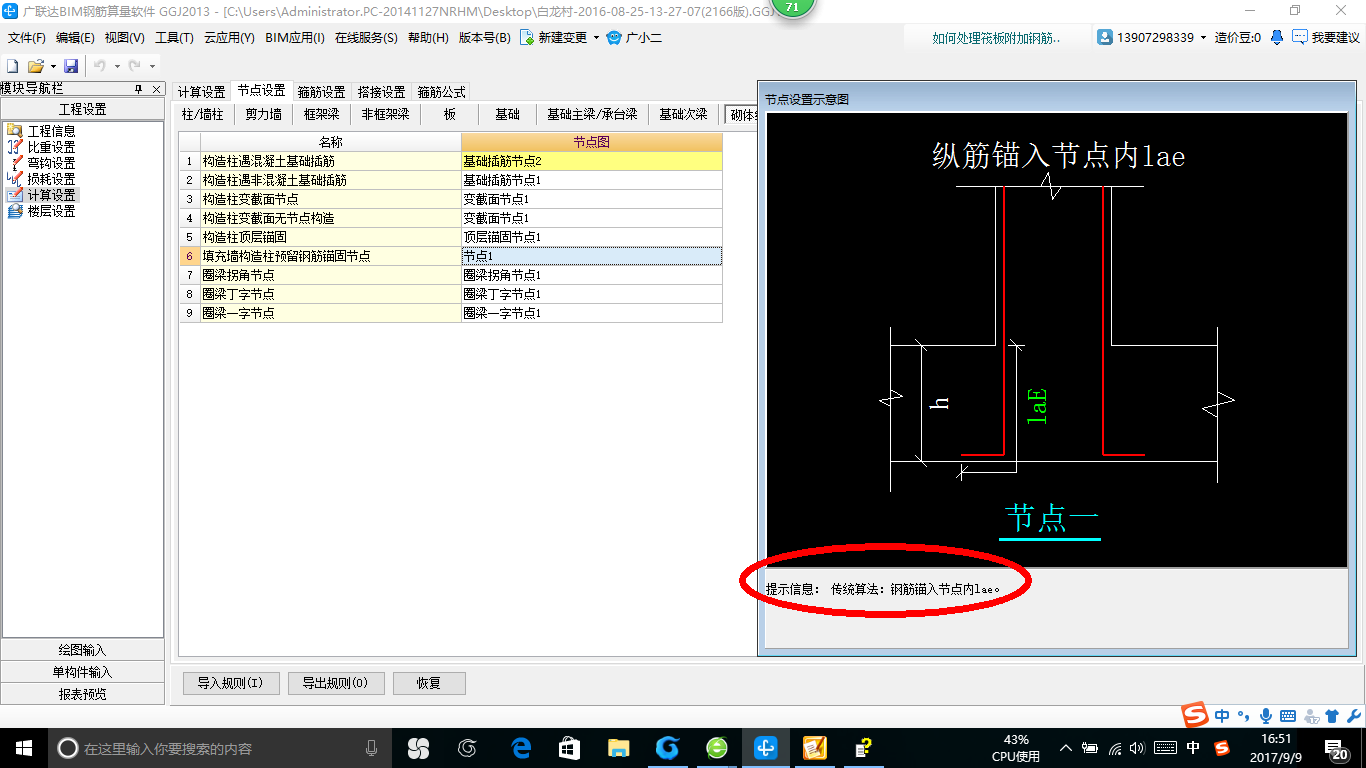Screen dimensions: 1366x768
Task: Select the 板 component tab
Action: (450, 114)
